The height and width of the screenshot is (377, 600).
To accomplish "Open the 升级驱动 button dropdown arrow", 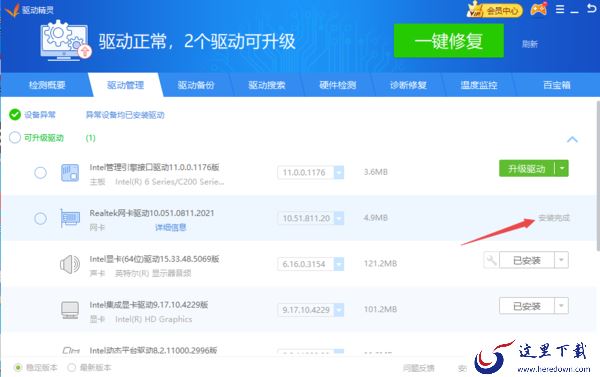I will (x=562, y=168).
